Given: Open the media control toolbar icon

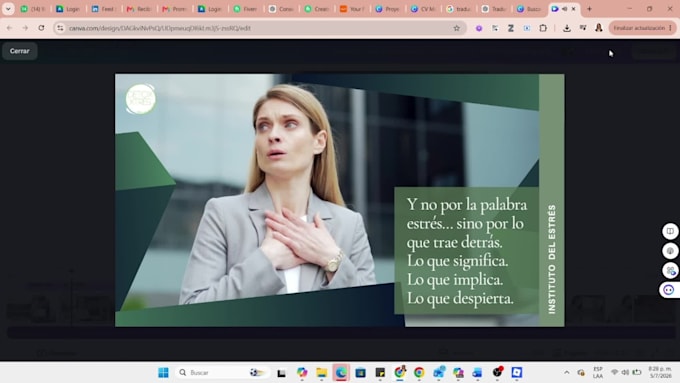Looking at the screenshot, I should click(x=583, y=28).
